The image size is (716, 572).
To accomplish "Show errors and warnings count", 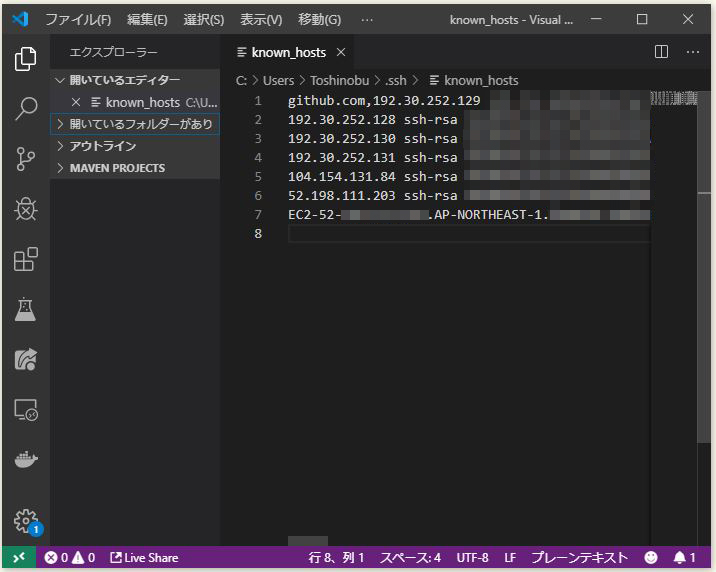I will pyautogui.click(x=70, y=557).
